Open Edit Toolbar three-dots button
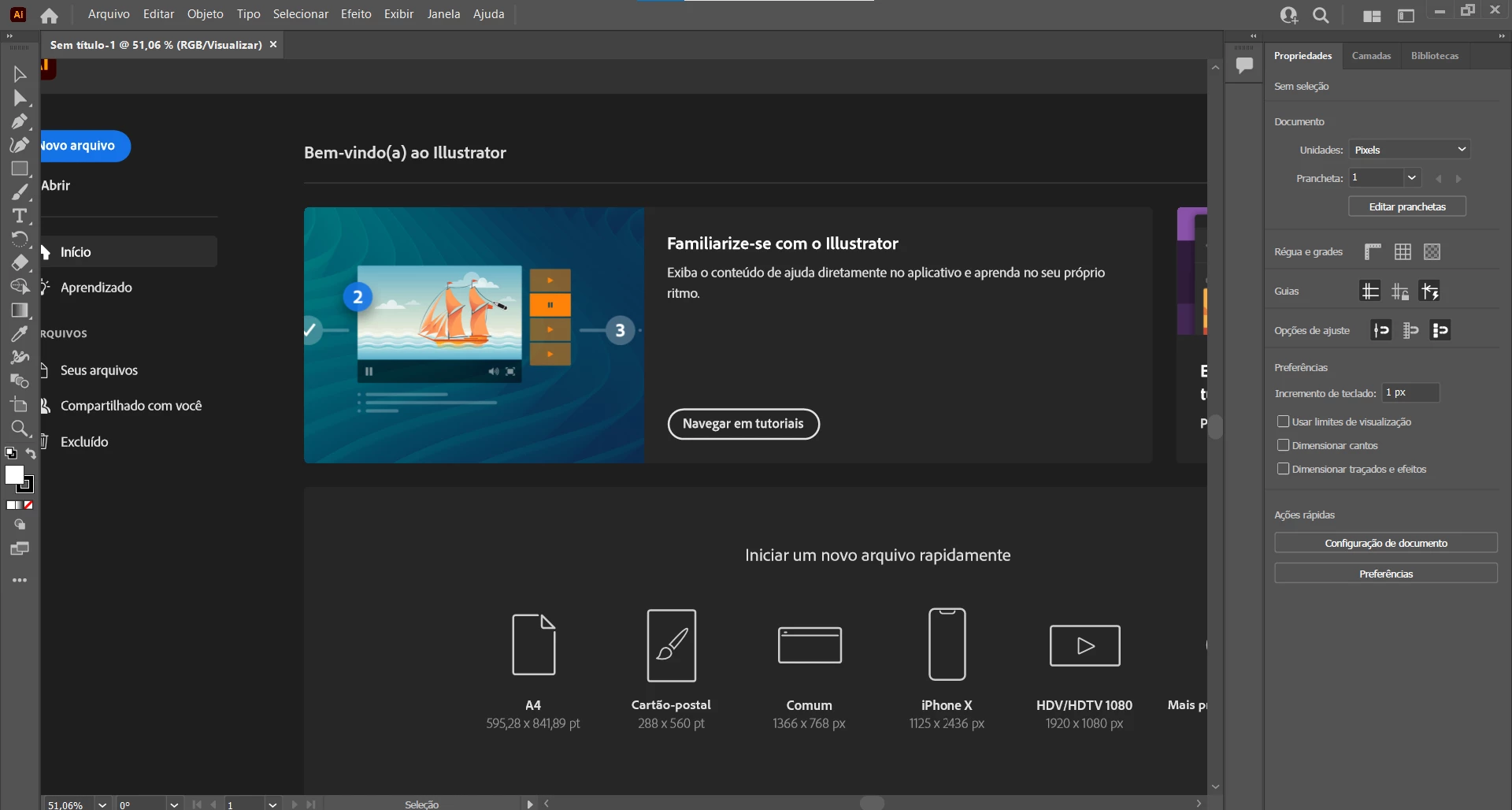This screenshot has height=810, width=1512. (20, 580)
